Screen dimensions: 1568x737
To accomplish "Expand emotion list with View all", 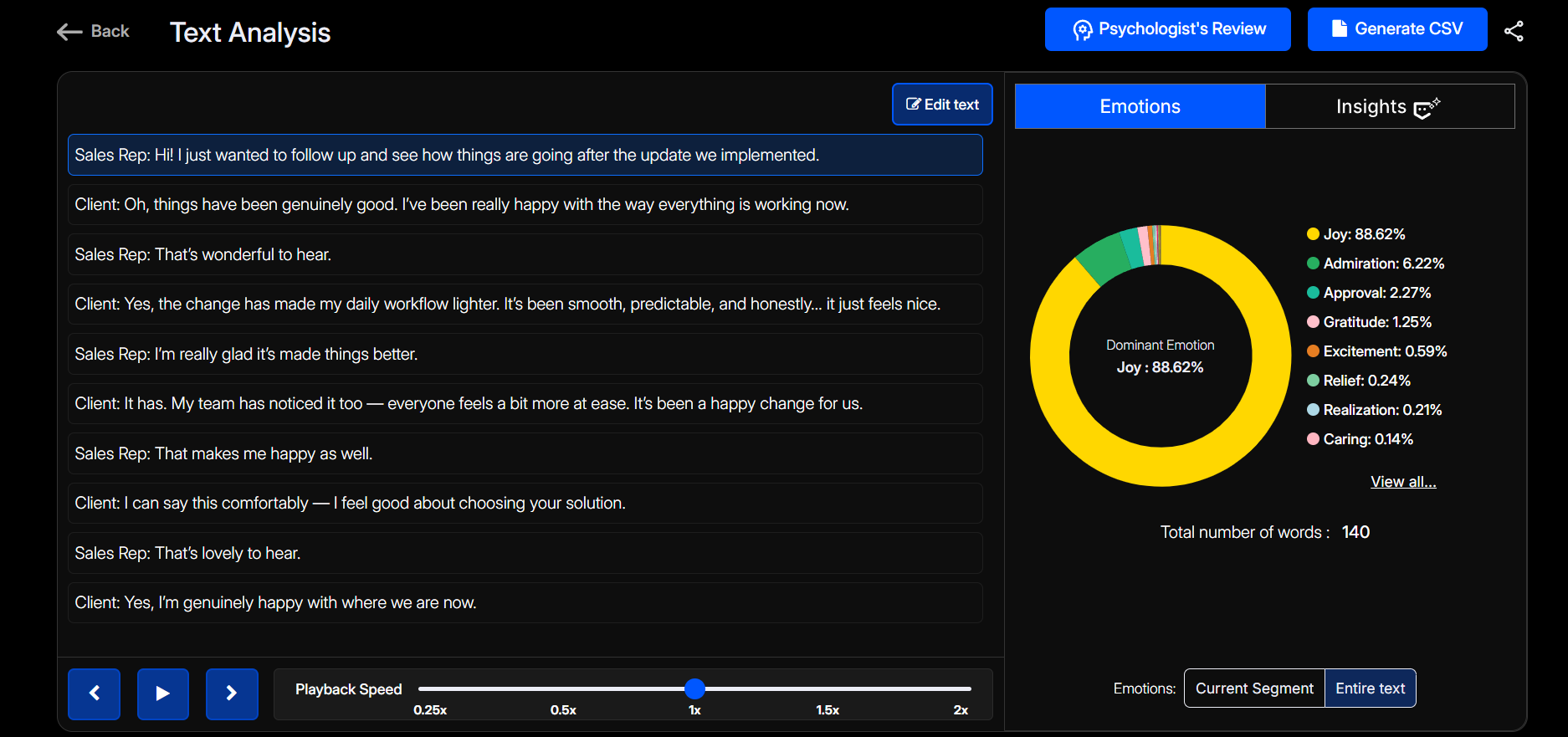I will pyautogui.click(x=1403, y=482).
